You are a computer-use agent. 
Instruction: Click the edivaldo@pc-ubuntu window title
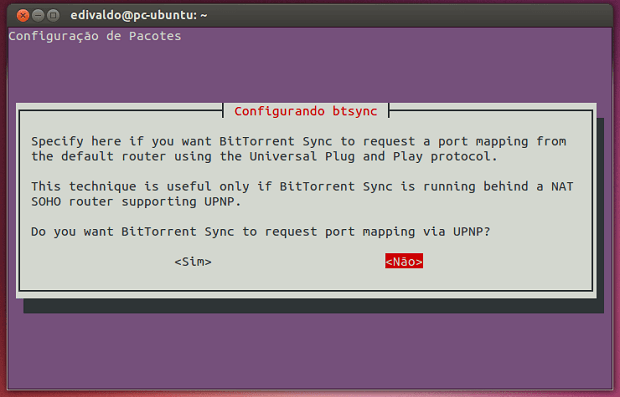pyautogui.click(x=139, y=15)
